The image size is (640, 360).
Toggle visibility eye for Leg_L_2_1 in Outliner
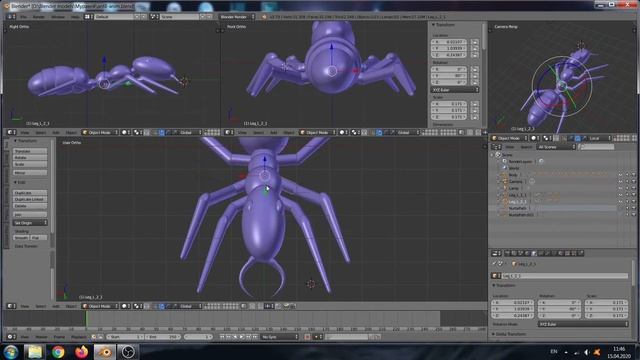(620, 201)
